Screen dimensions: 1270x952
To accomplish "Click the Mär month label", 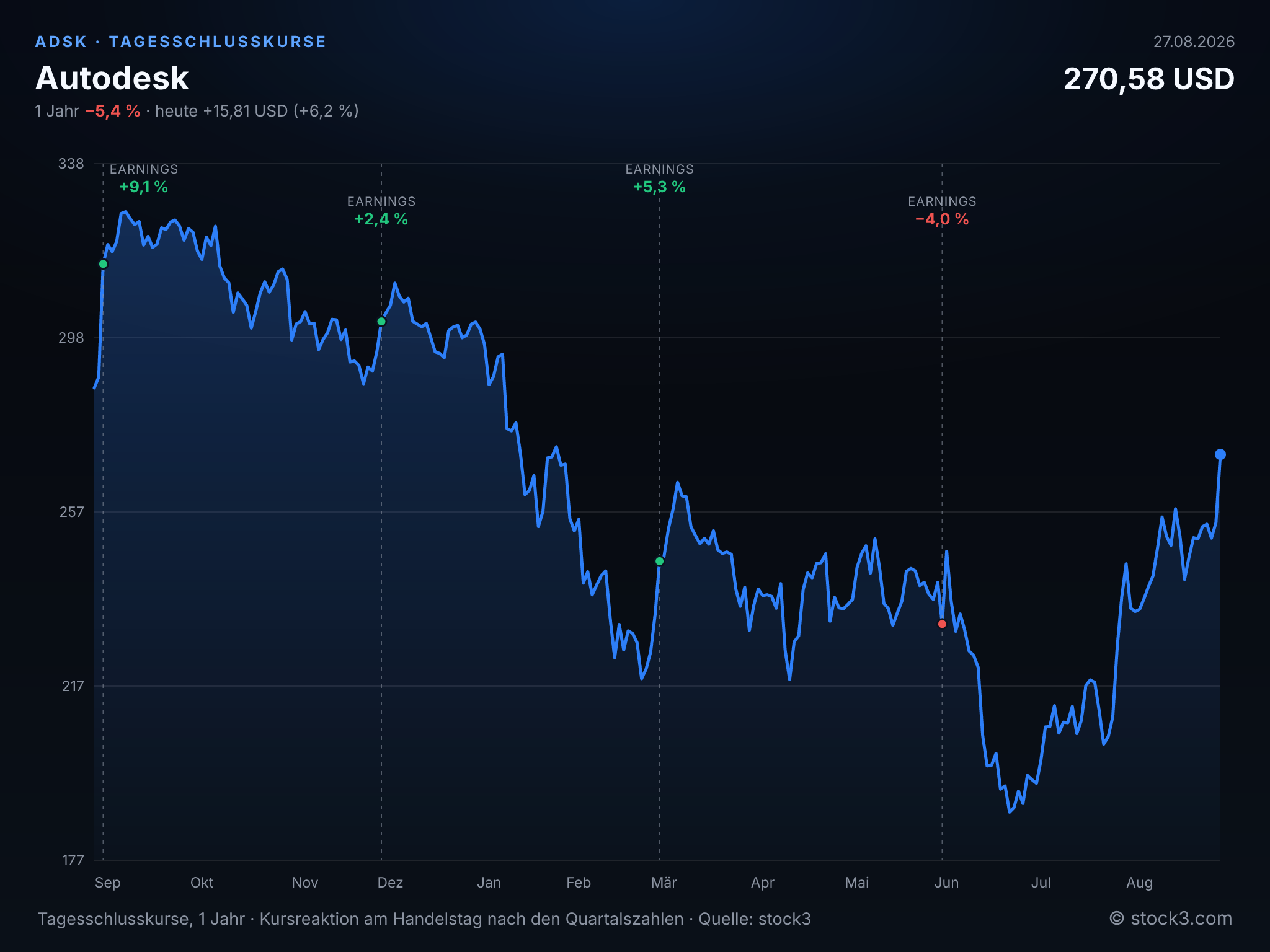I will [664, 883].
